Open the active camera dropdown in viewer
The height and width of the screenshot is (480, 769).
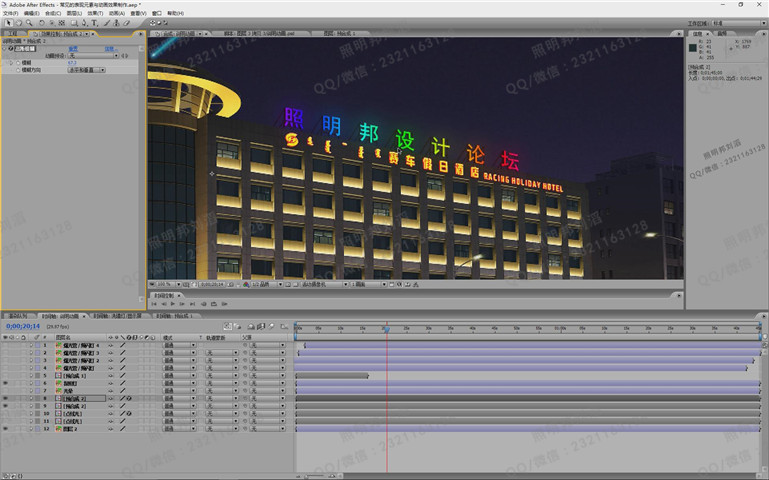click(324, 284)
